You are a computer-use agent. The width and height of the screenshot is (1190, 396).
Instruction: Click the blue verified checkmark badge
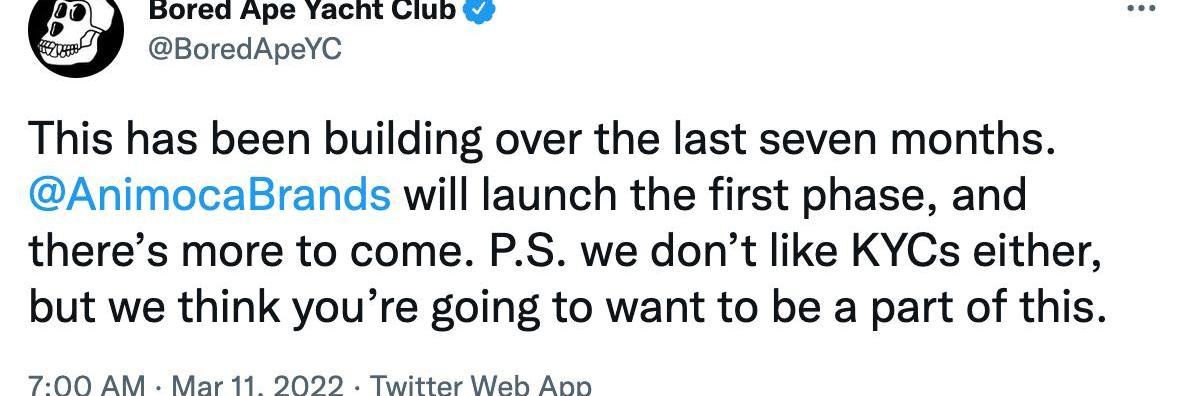click(x=480, y=10)
